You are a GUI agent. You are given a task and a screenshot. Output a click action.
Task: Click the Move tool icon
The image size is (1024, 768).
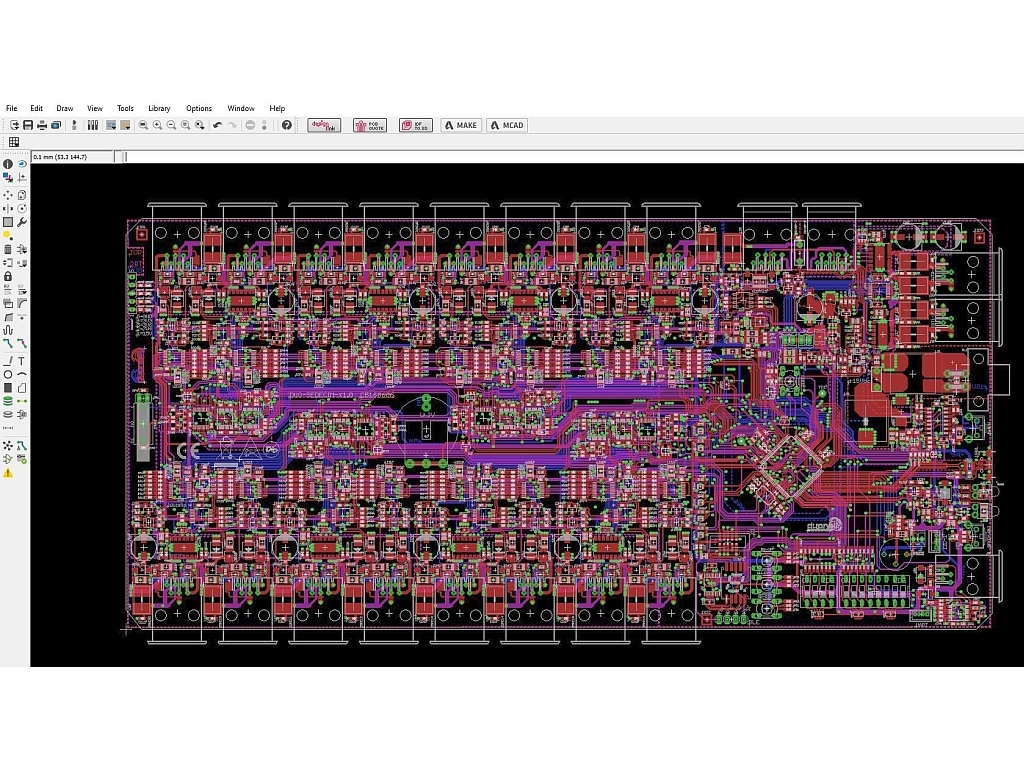(8, 194)
